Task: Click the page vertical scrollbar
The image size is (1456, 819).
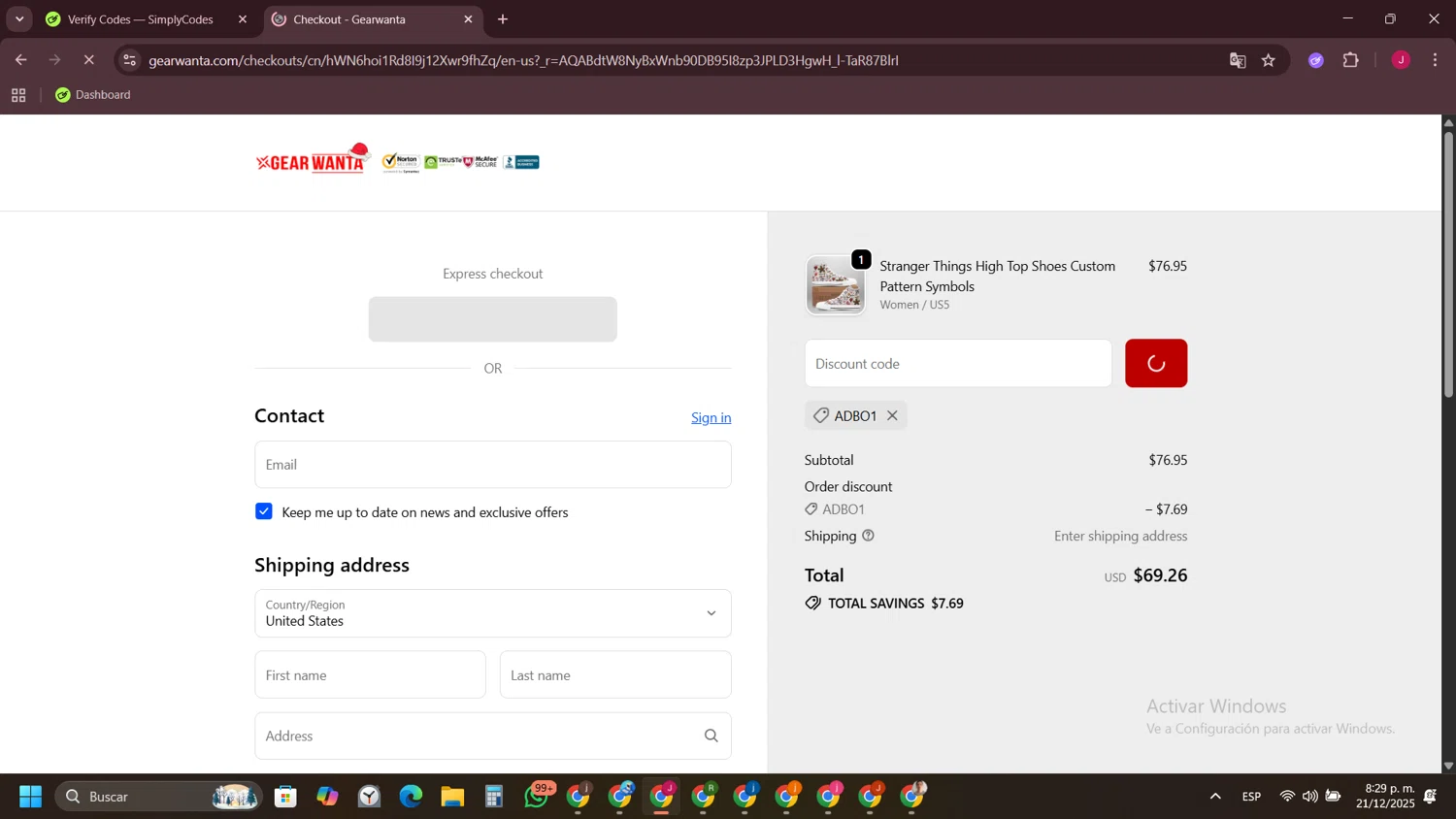Action: point(1448,264)
